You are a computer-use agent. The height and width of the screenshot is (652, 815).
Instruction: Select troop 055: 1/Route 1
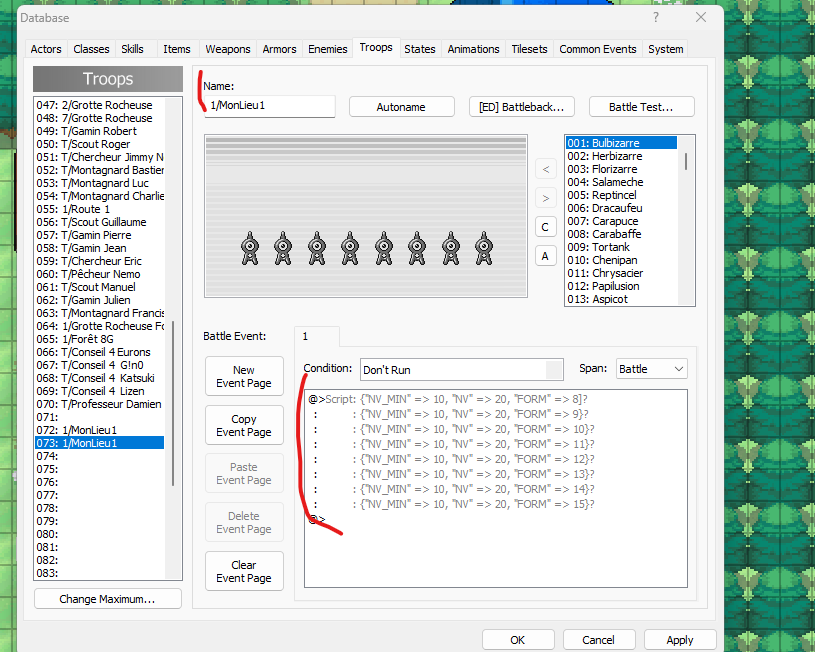point(99,209)
